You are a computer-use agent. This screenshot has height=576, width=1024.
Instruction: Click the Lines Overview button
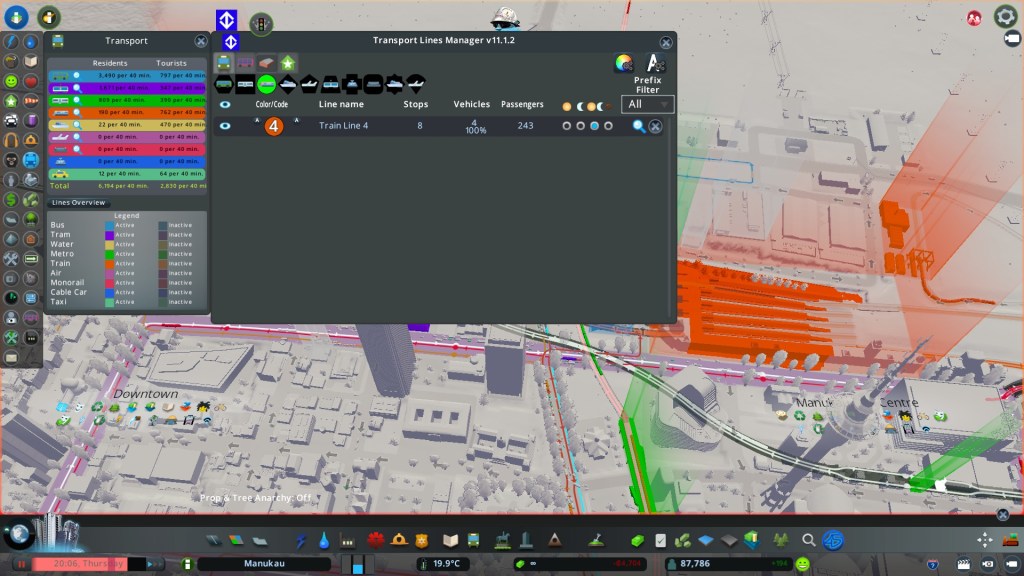pyautogui.click(x=78, y=203)
